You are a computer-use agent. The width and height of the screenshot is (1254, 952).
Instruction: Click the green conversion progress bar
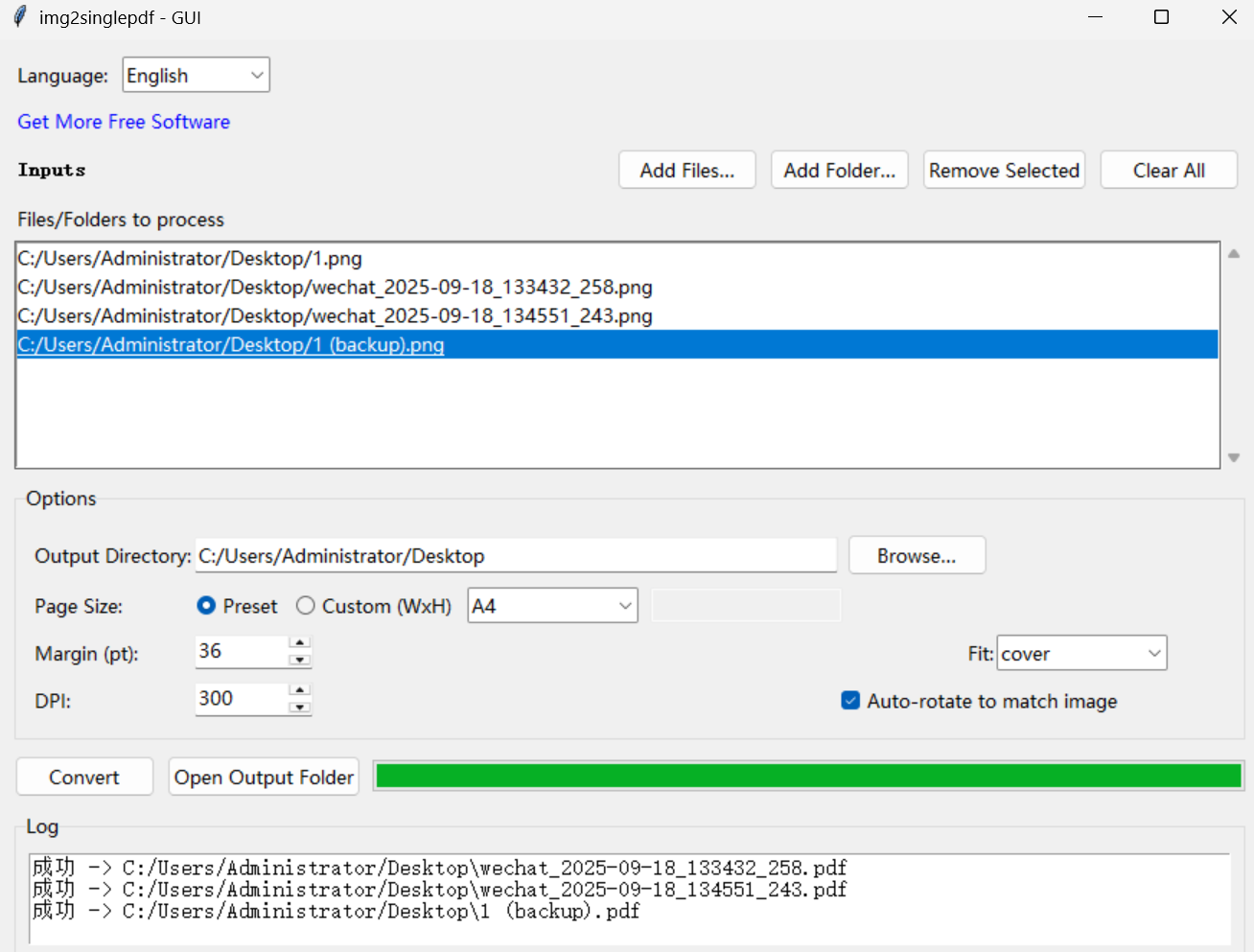808,777
